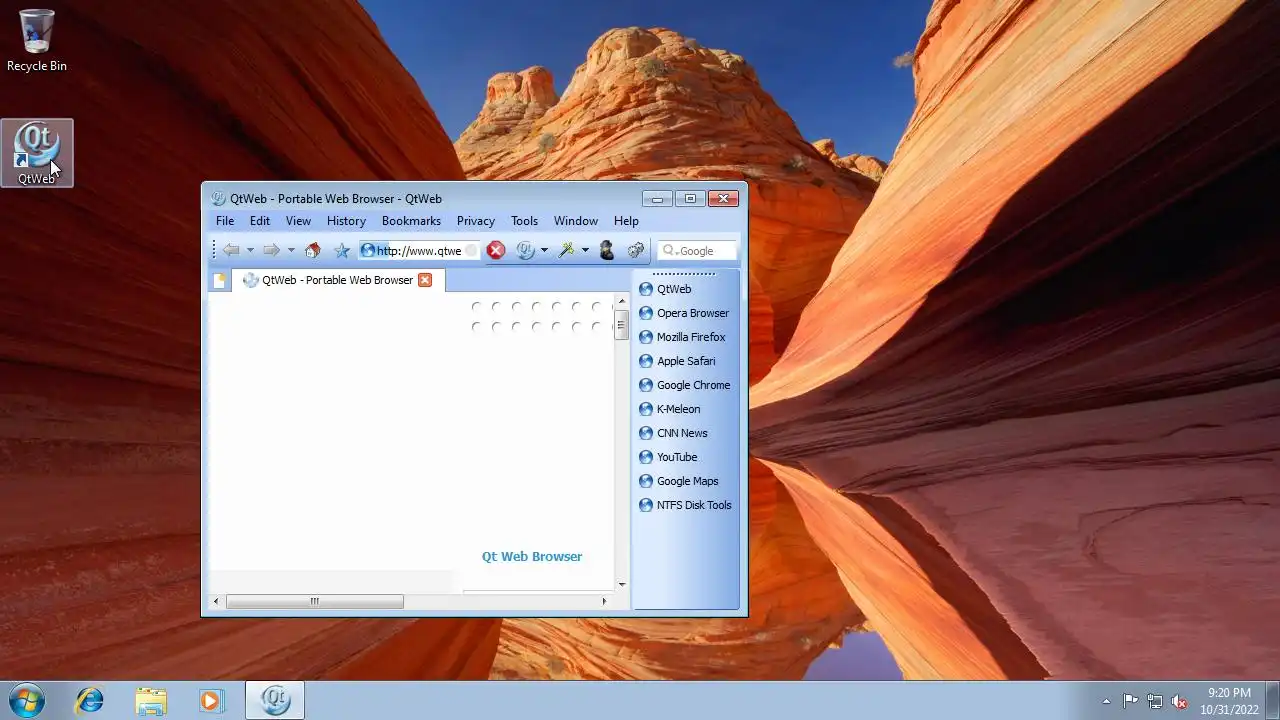Image resolution: width=1280 pixels, height=720 pixels.
Task: Click the Google search box
Action: point(697,251)
